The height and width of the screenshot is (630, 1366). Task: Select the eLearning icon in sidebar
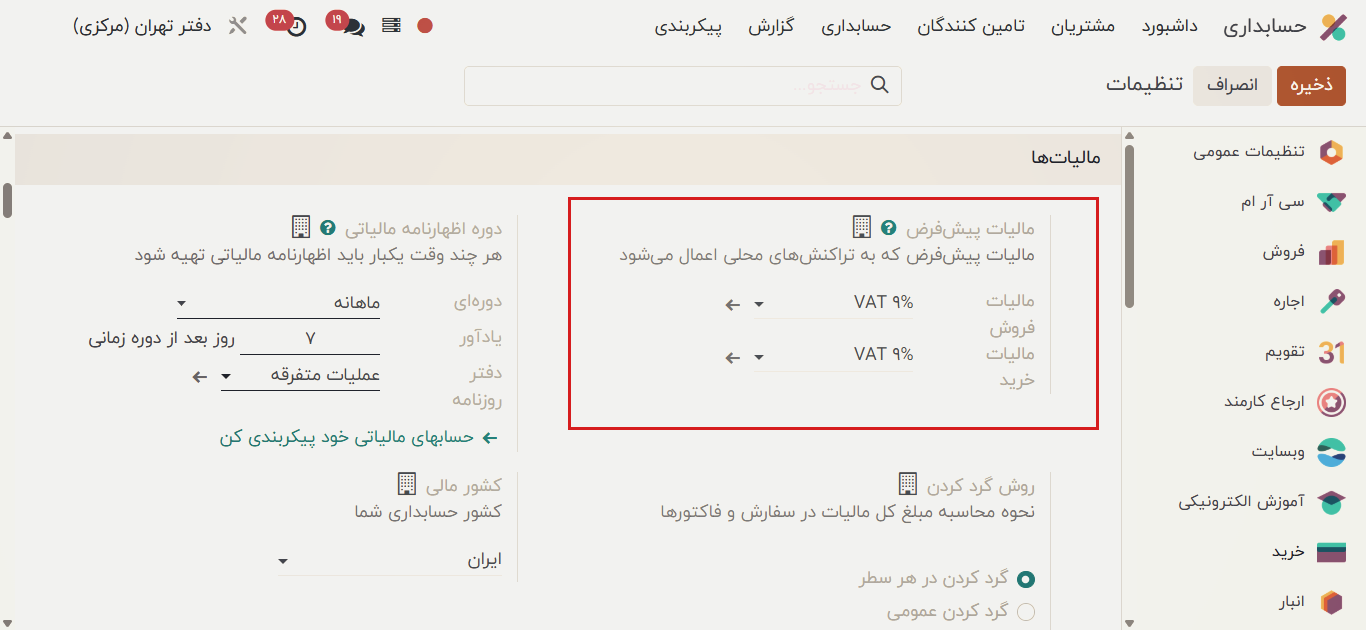(1331, 502)
